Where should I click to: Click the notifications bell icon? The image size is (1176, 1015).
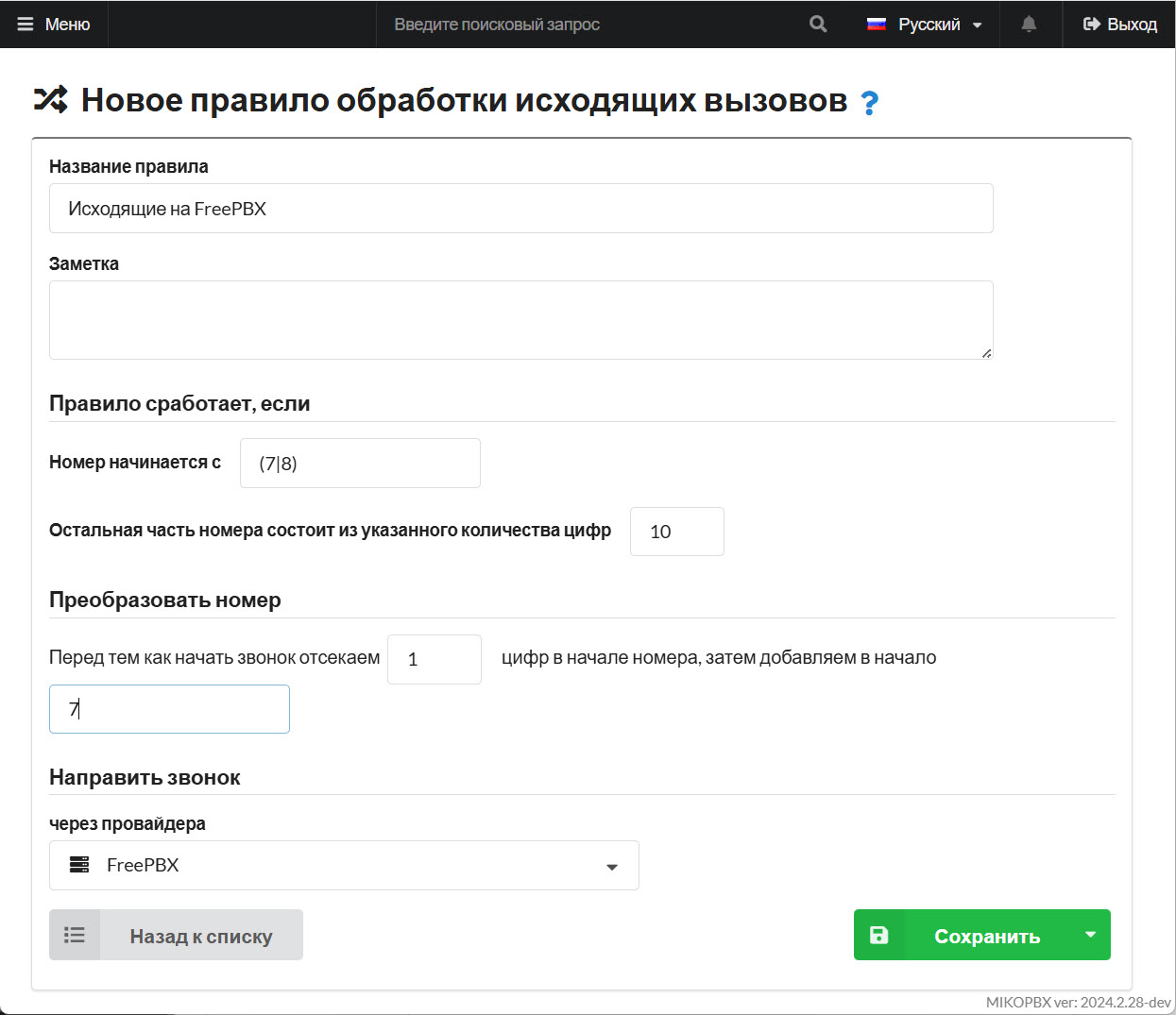1029,25
